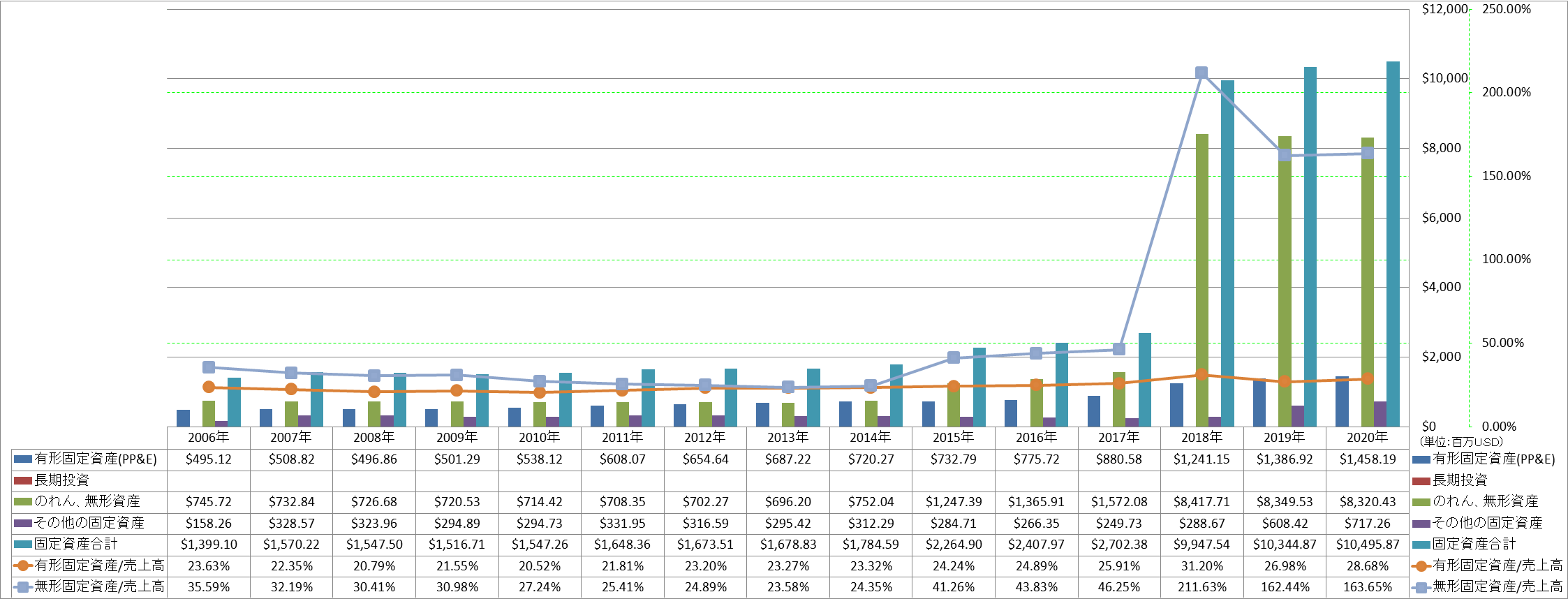Image resolution: width=1568 pixels, height=599 pixels.
Task: Select the 2010年 column header
Action: (x=540, y=437)
